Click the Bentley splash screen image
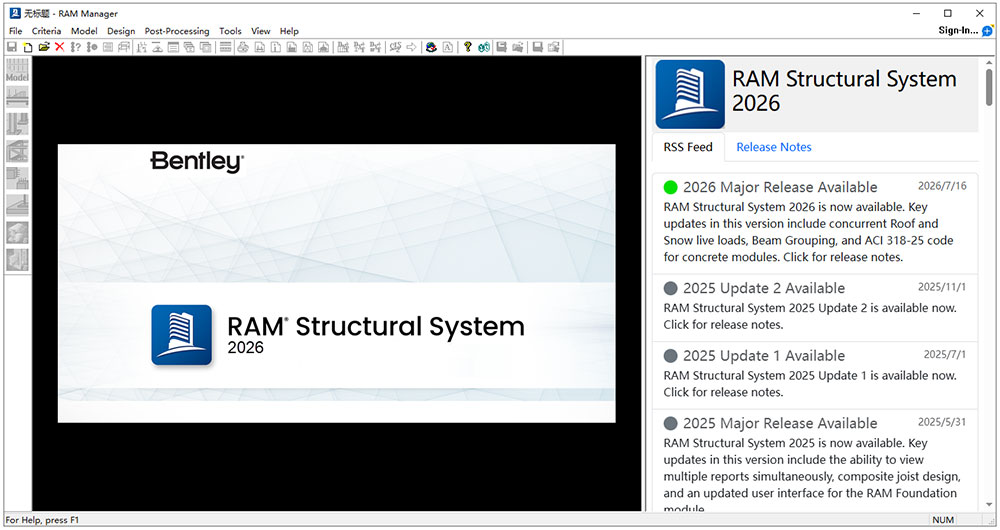This screenshot has height=530, width=1000. tap(337, 283)
